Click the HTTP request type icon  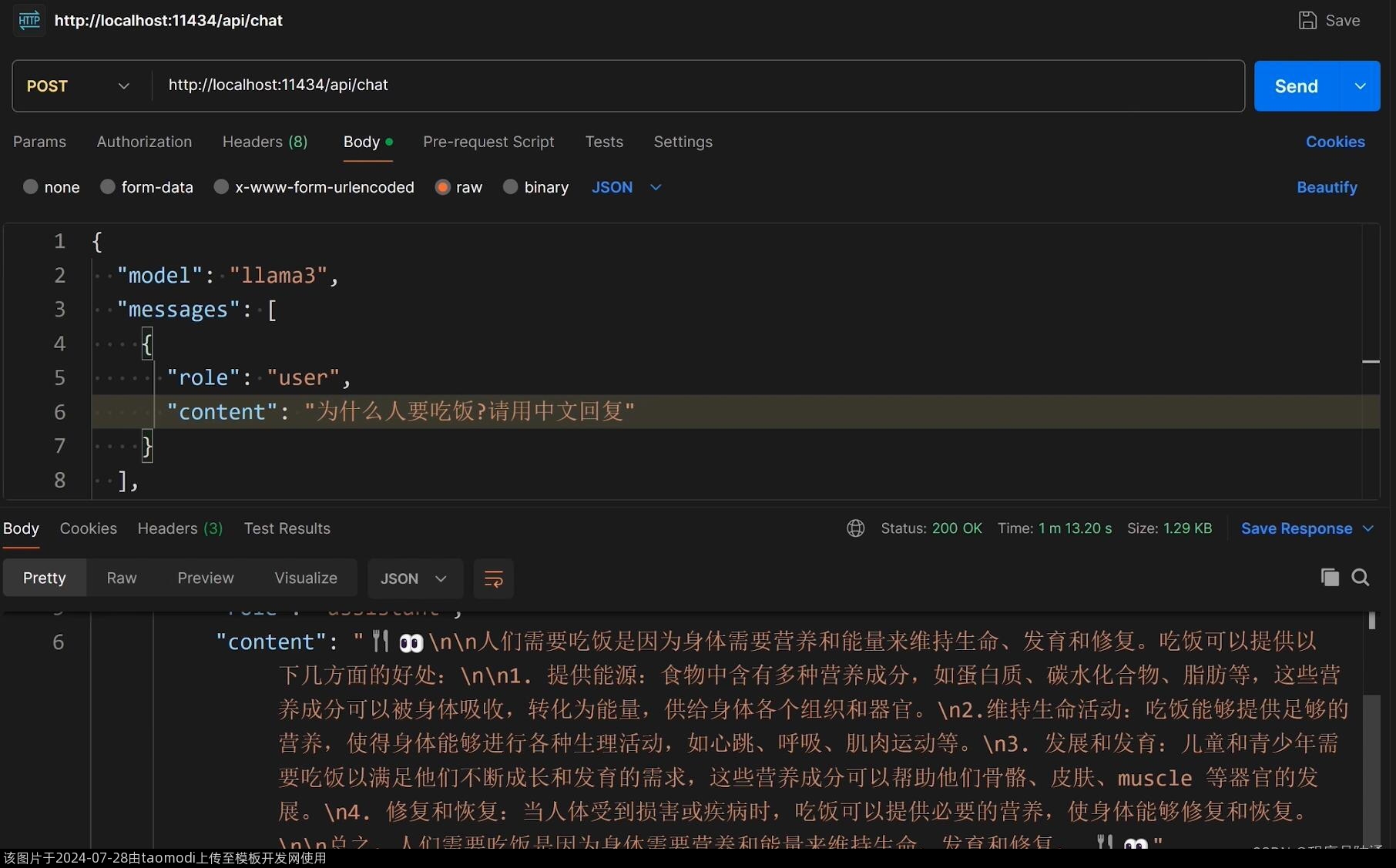(29, 20)
